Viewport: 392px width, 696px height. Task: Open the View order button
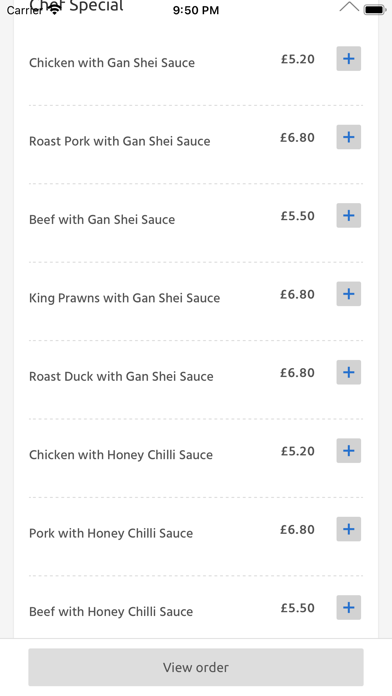[x=196, y=667]
